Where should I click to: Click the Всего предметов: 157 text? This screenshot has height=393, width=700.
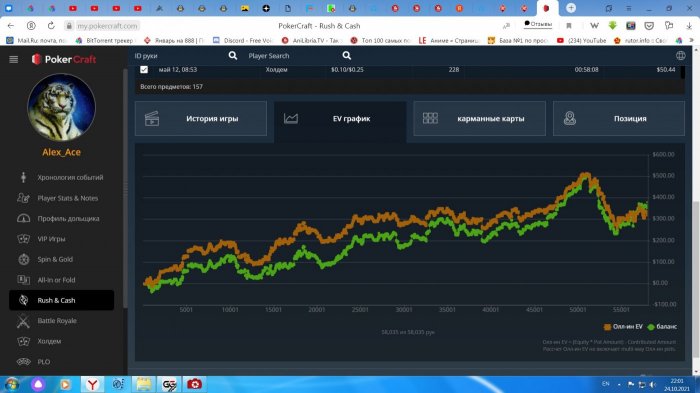point(171,87)
